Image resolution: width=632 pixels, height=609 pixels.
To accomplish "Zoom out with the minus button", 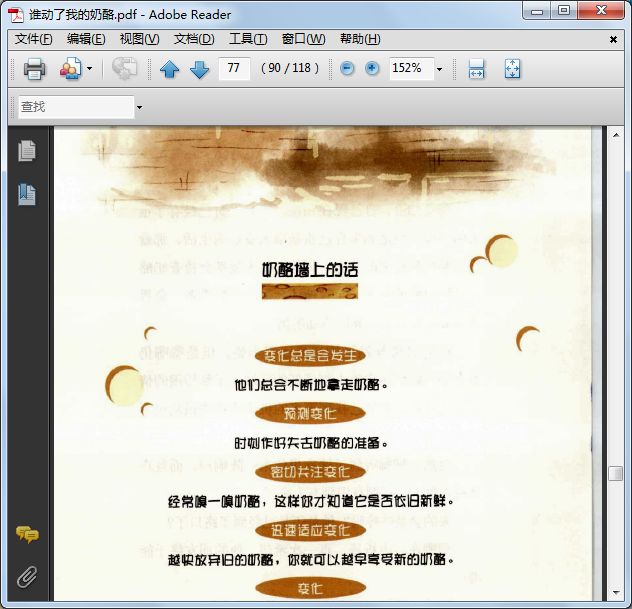I will (x=347, y=68).
